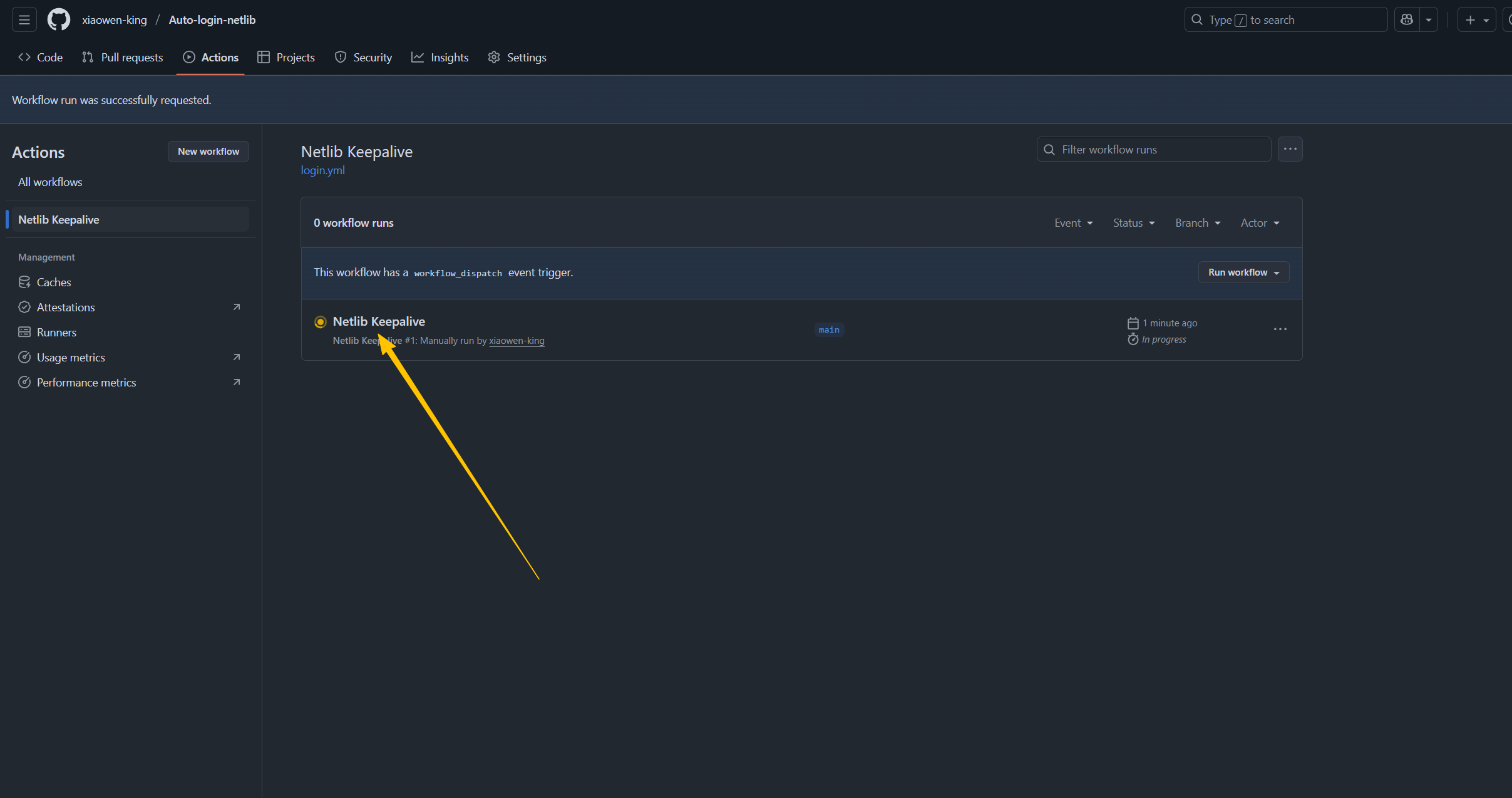Click the New workflow button
1512x798 pixels.
click(208, 152)
